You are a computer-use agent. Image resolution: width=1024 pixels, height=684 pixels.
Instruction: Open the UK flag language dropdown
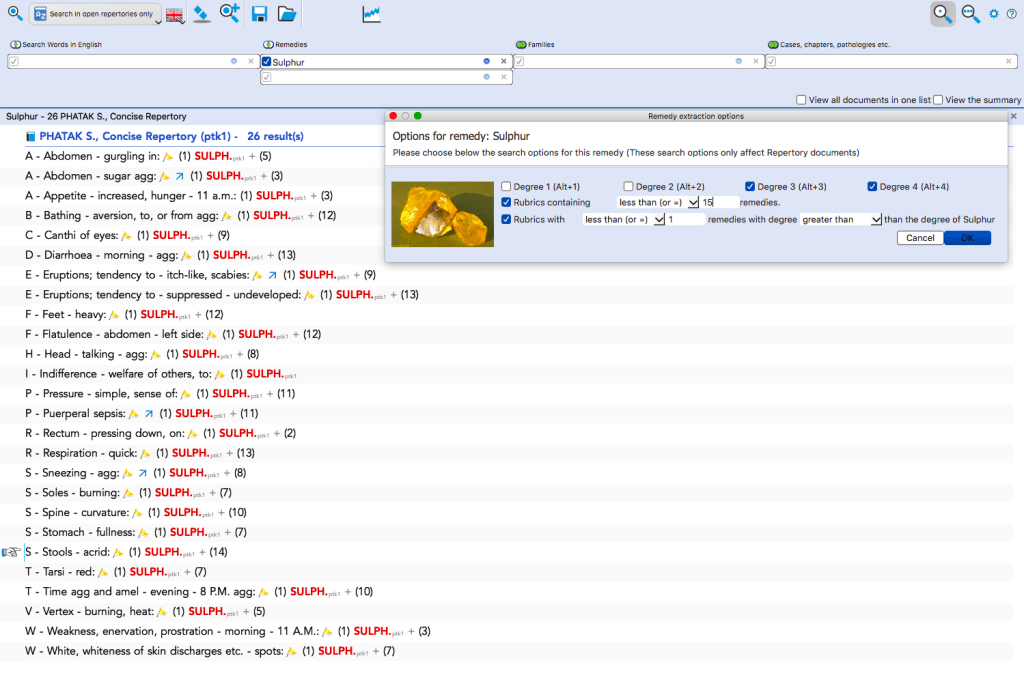[175, 15]
